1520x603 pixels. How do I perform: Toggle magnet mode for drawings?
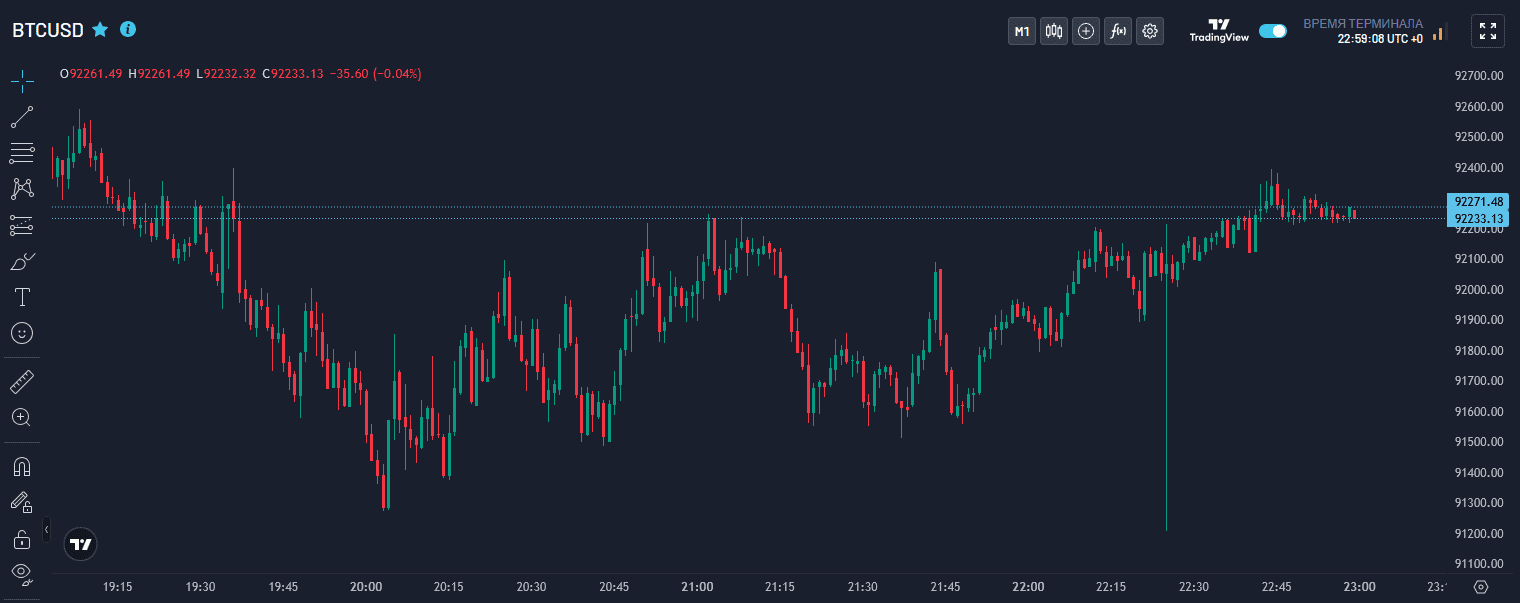coord(22,466)
